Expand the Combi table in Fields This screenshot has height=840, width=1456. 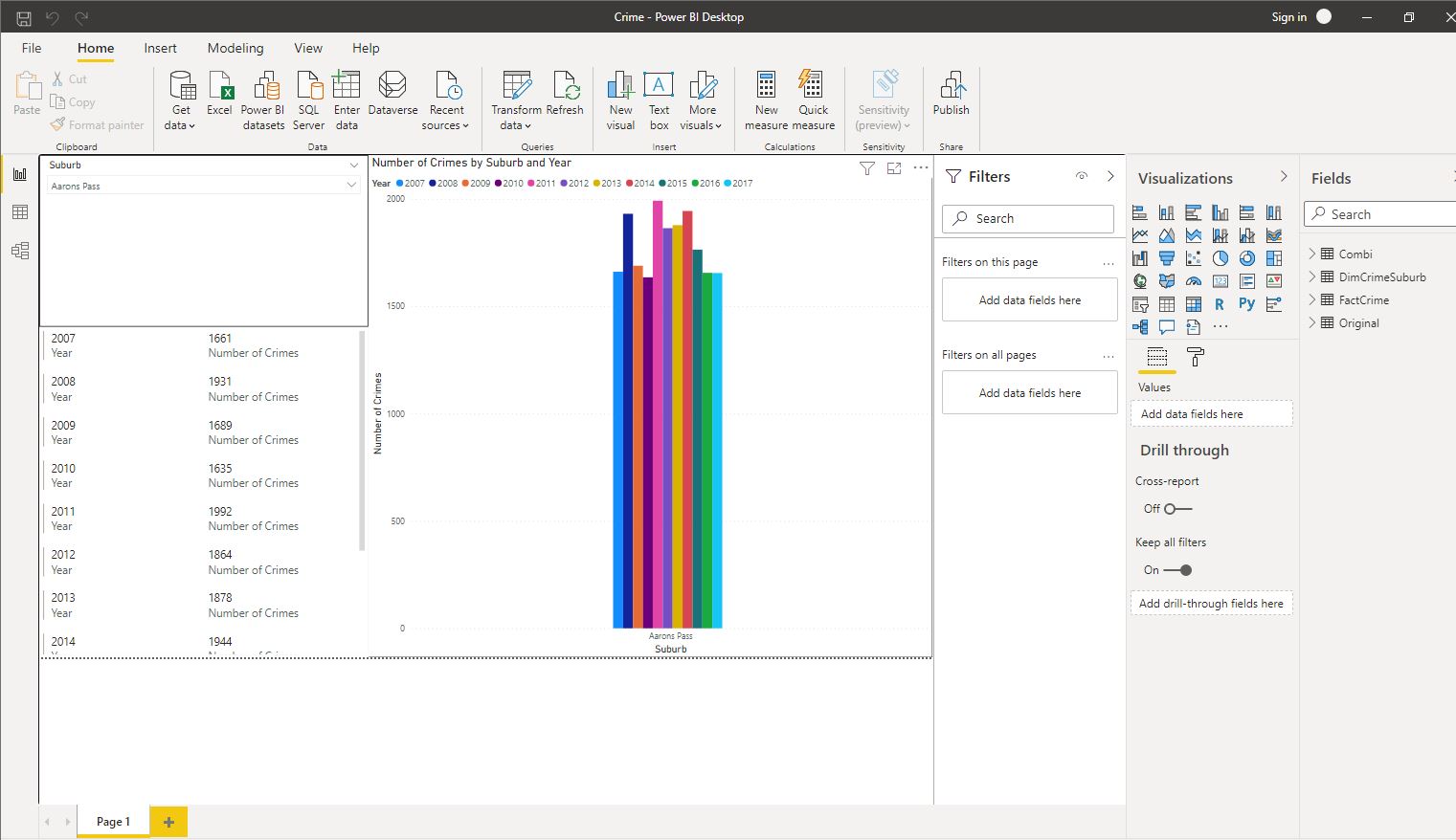1312,254
